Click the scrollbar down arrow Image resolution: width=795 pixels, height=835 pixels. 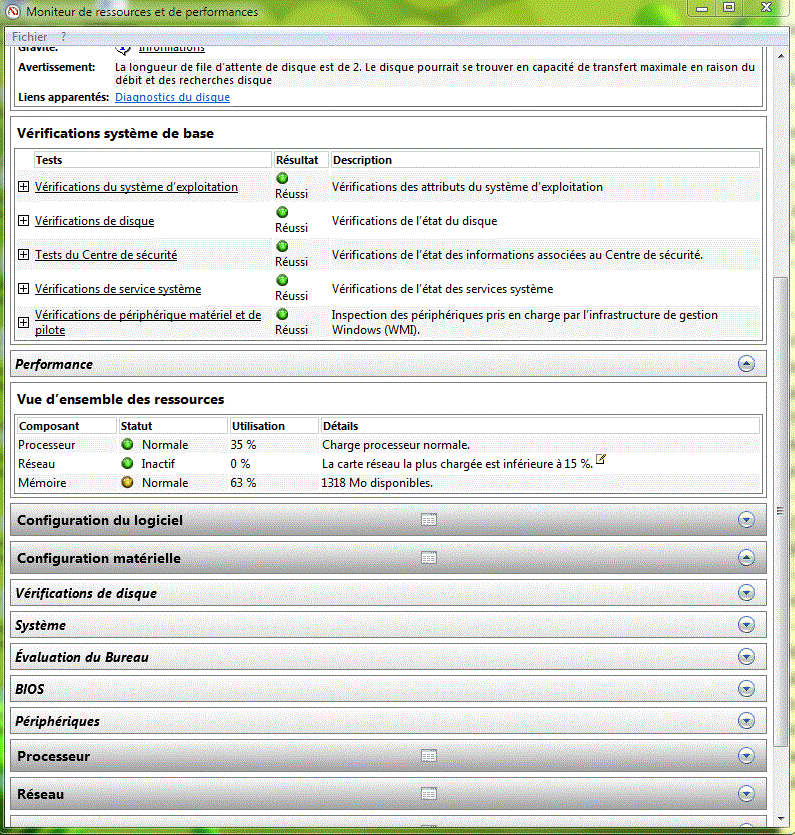pos(780,818)
